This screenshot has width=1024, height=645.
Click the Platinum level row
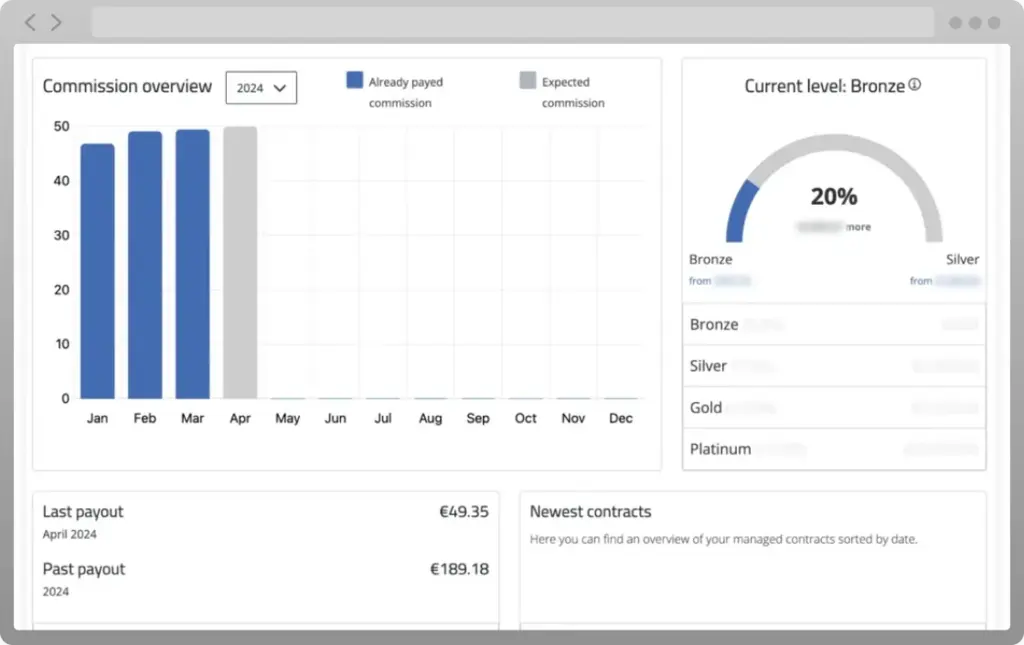[x=833, y=449]
